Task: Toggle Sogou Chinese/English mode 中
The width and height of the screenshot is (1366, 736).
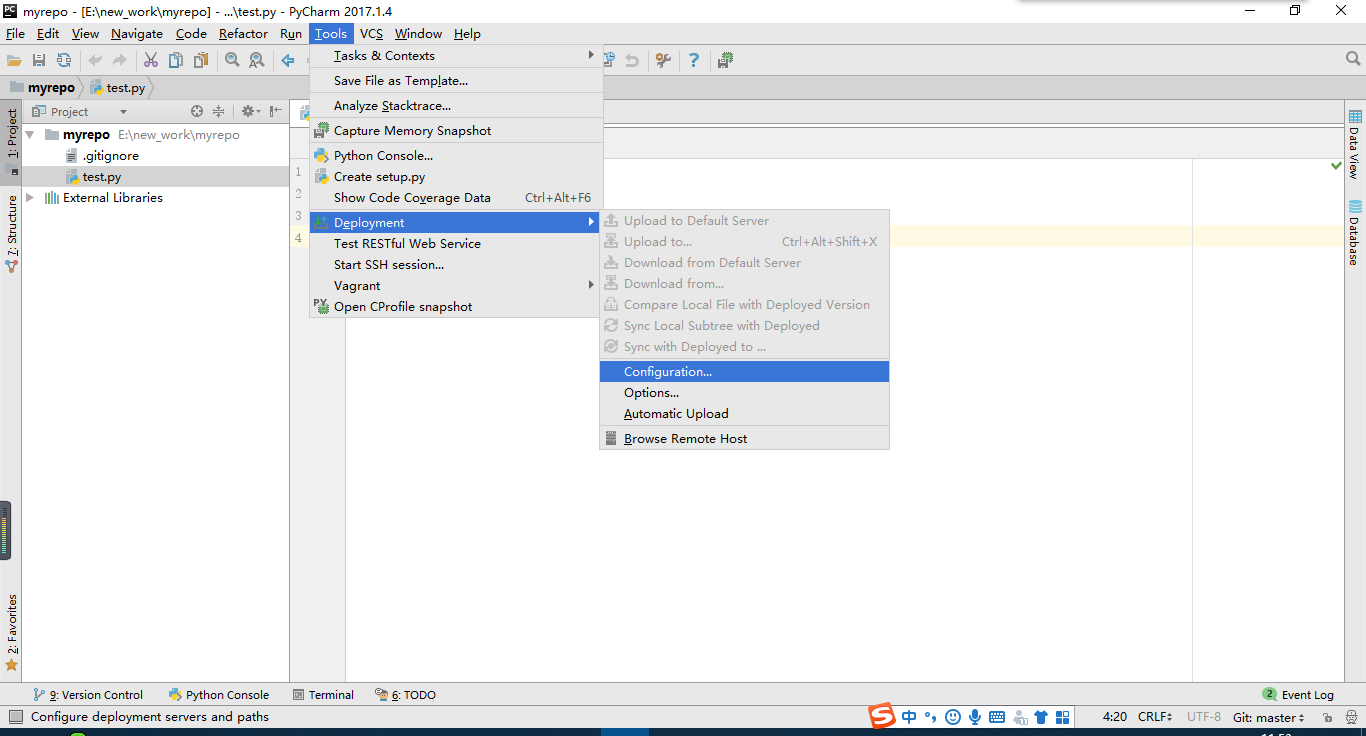Action: [x=909, y=717]
